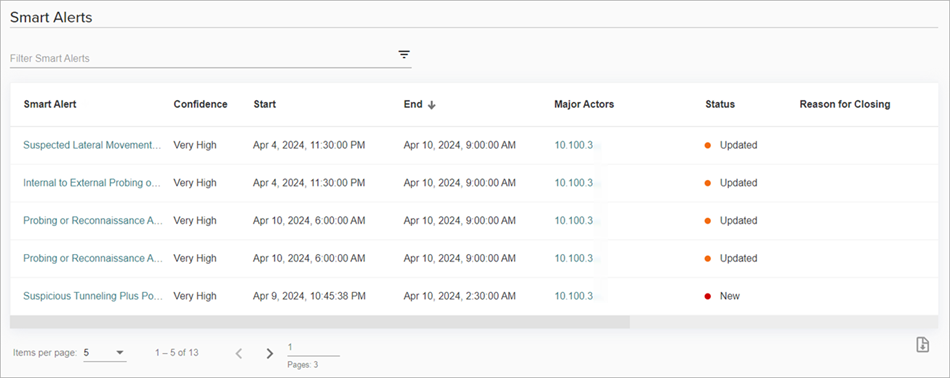This screenshot has height=378, width=950.
Task: Open Internal to External Probing alert
Action: click(93, 183)
